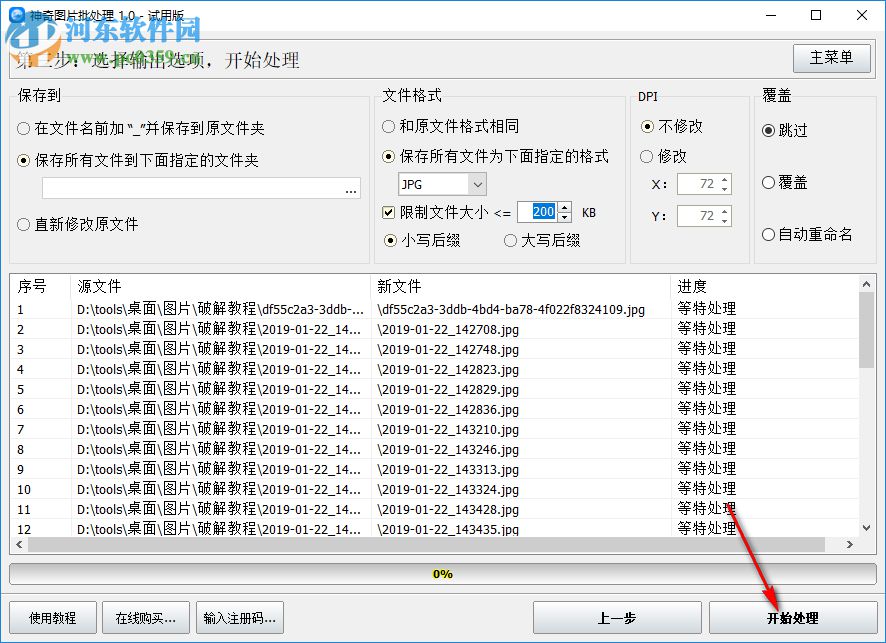
Task: Click the horizontal scroll left arrow
Action: coord(19,545)
